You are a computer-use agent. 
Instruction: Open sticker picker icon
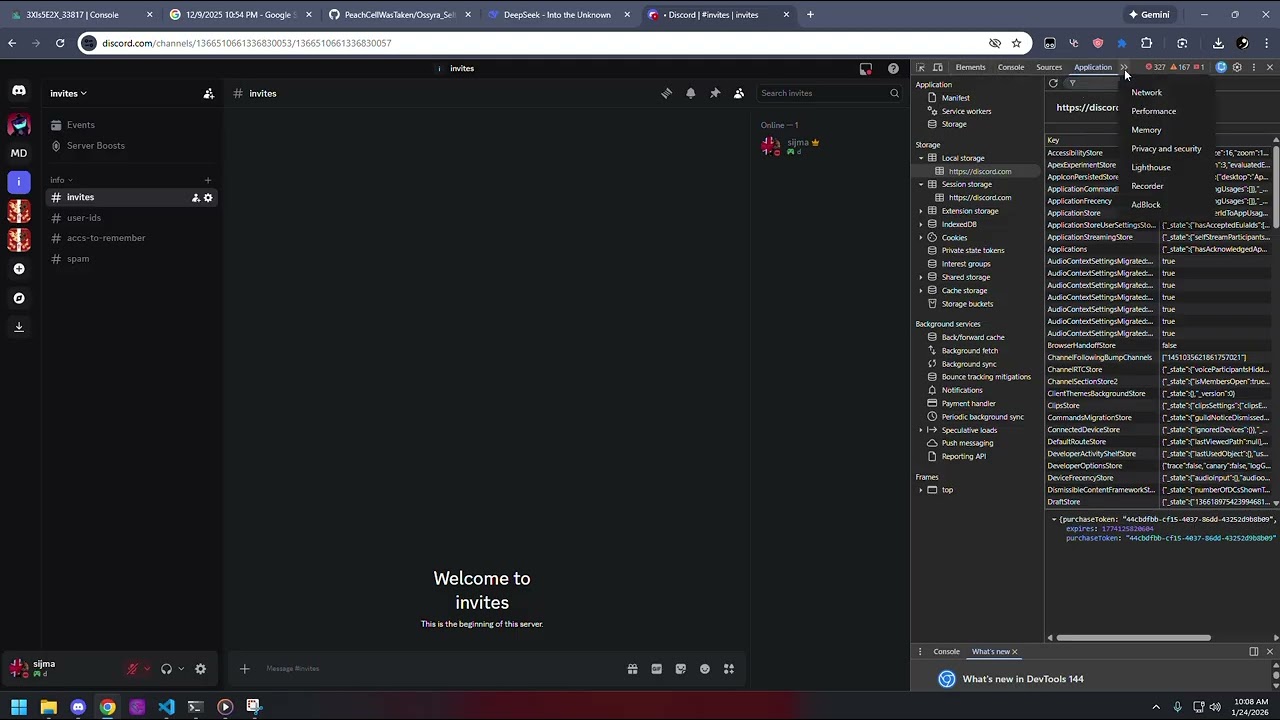pos(681,669)
